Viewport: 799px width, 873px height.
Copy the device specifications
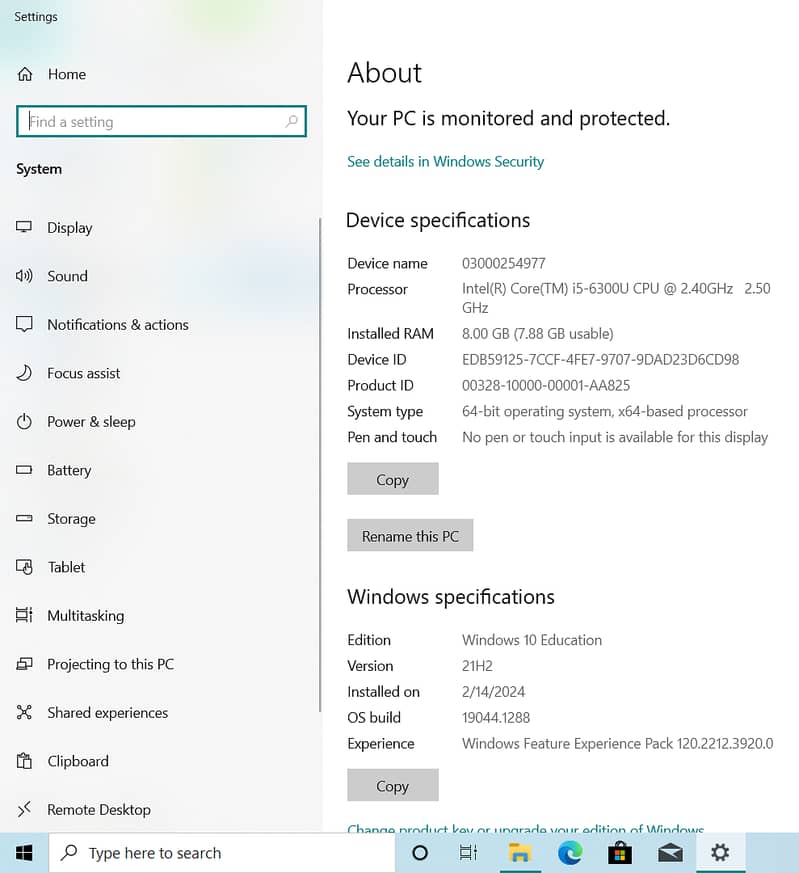[392, 480]
